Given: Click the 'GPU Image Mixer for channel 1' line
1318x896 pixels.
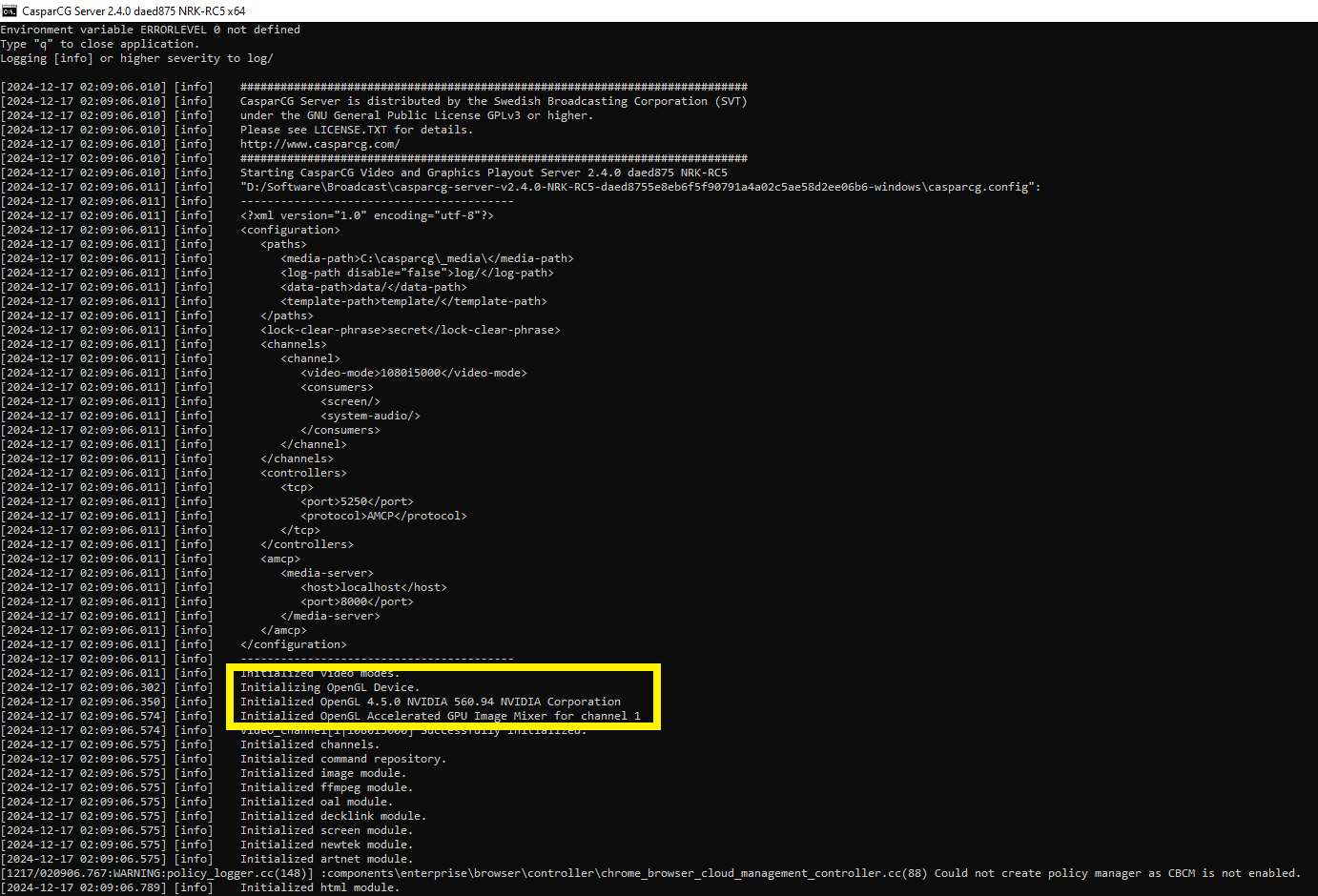Looking at the screenshot, I should (x=441, y=716).
